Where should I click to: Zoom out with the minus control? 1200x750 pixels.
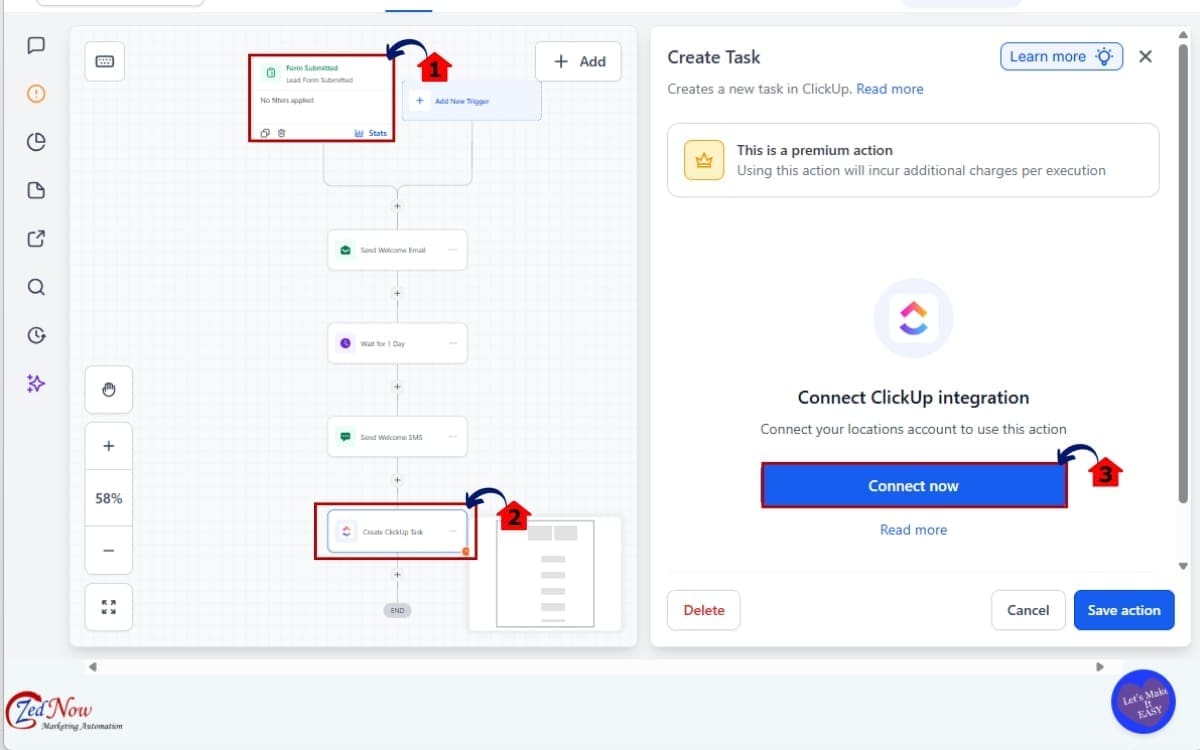click(x=109, y=551)
